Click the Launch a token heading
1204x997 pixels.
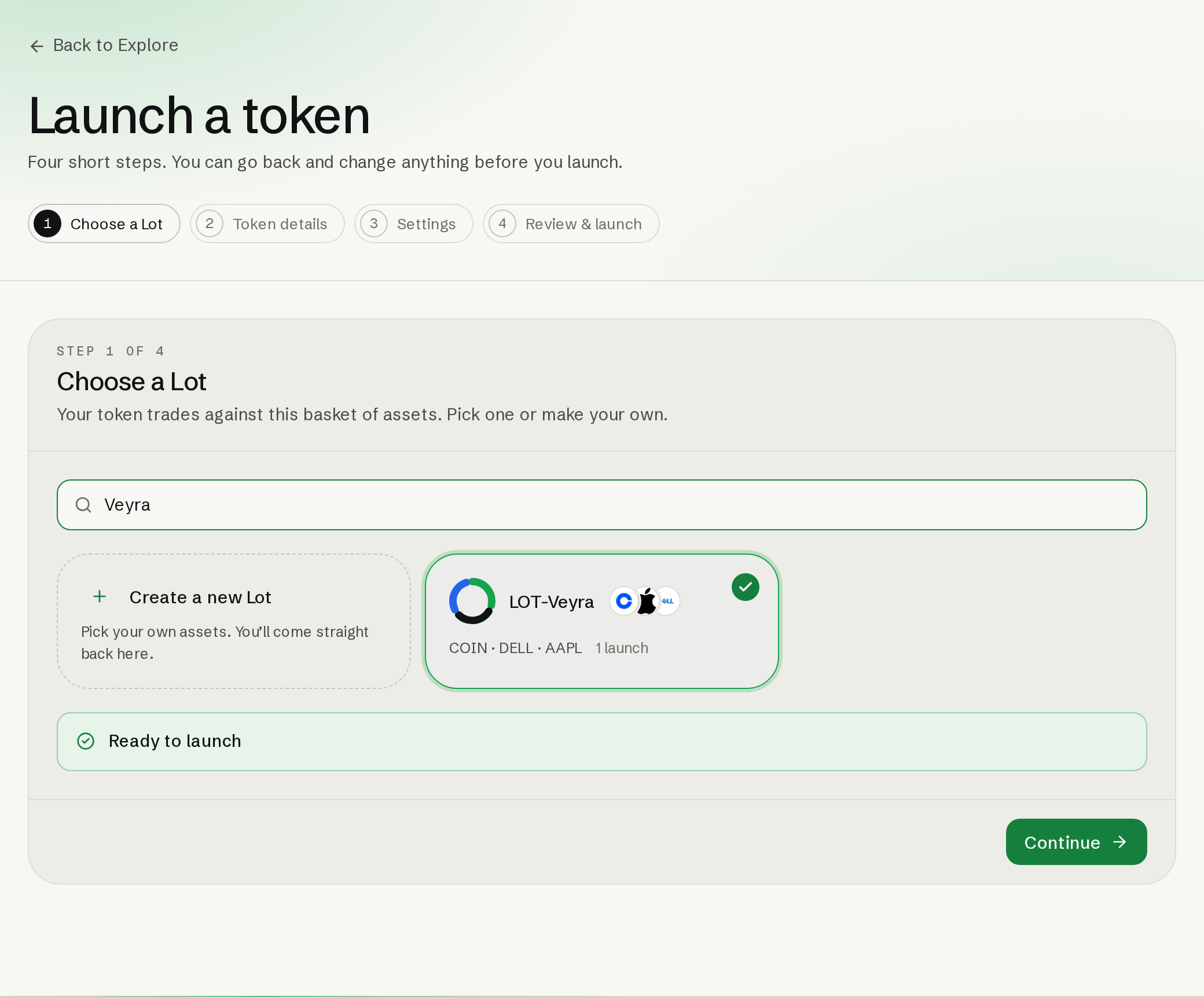click(200, 116)
